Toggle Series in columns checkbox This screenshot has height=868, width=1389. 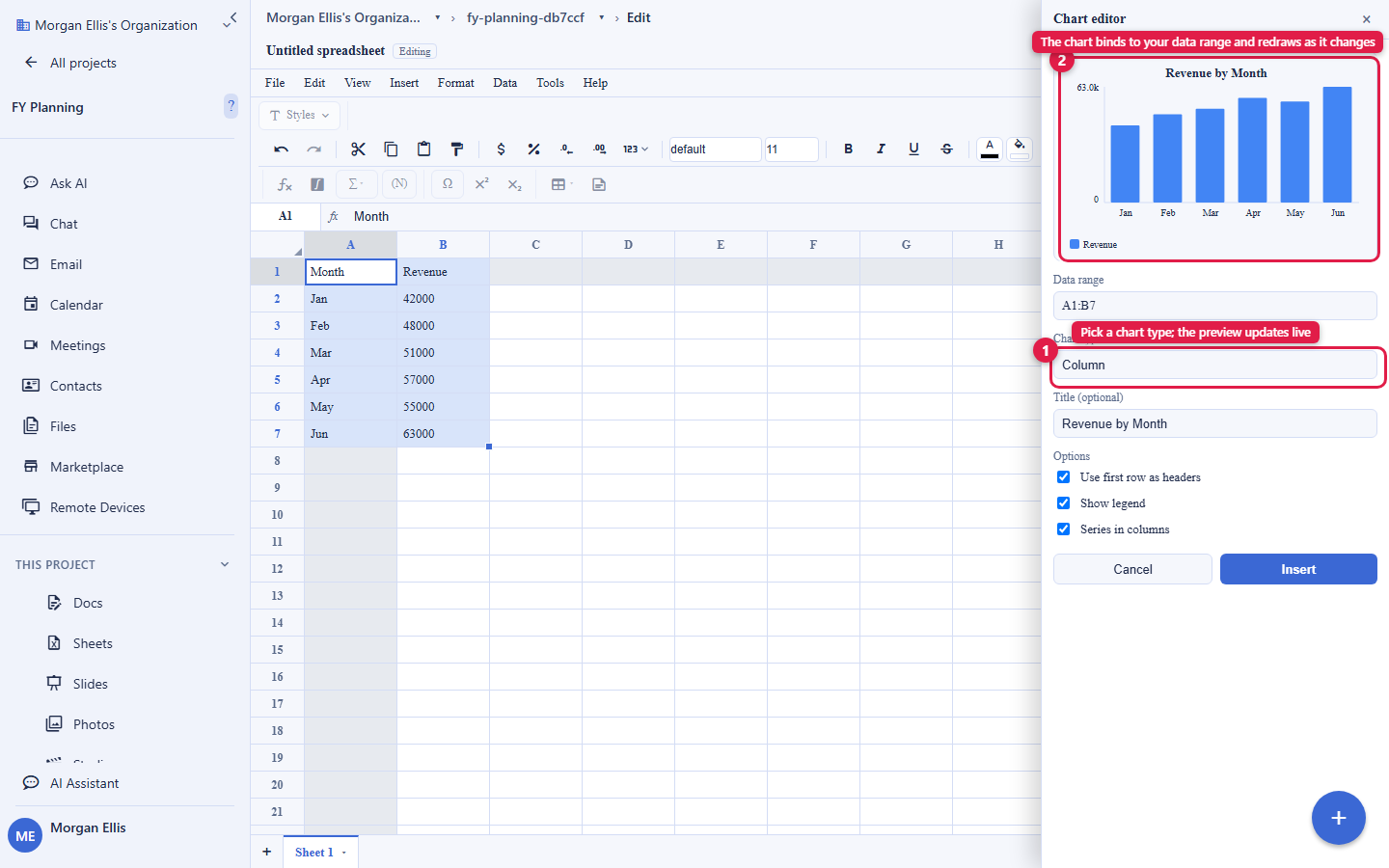(1063, 529)
